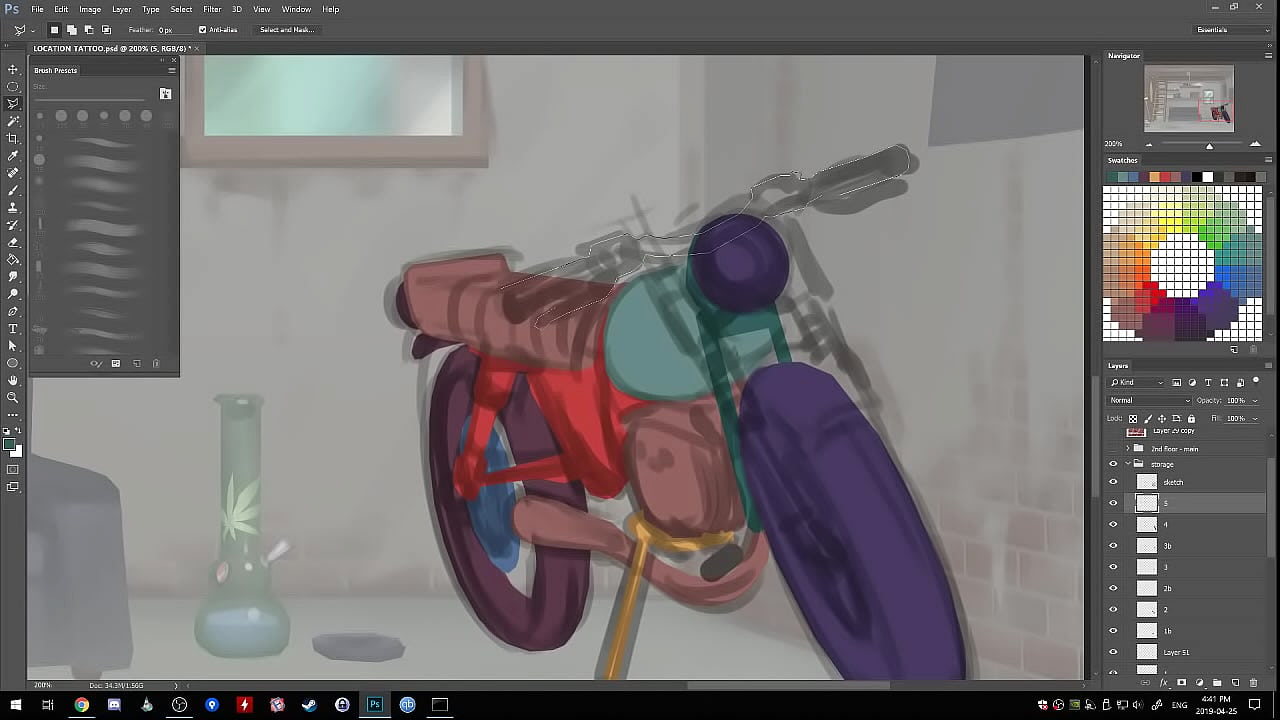
Task: Toggle the Anti-alias checkbox
Action: [x=202, y=30]
